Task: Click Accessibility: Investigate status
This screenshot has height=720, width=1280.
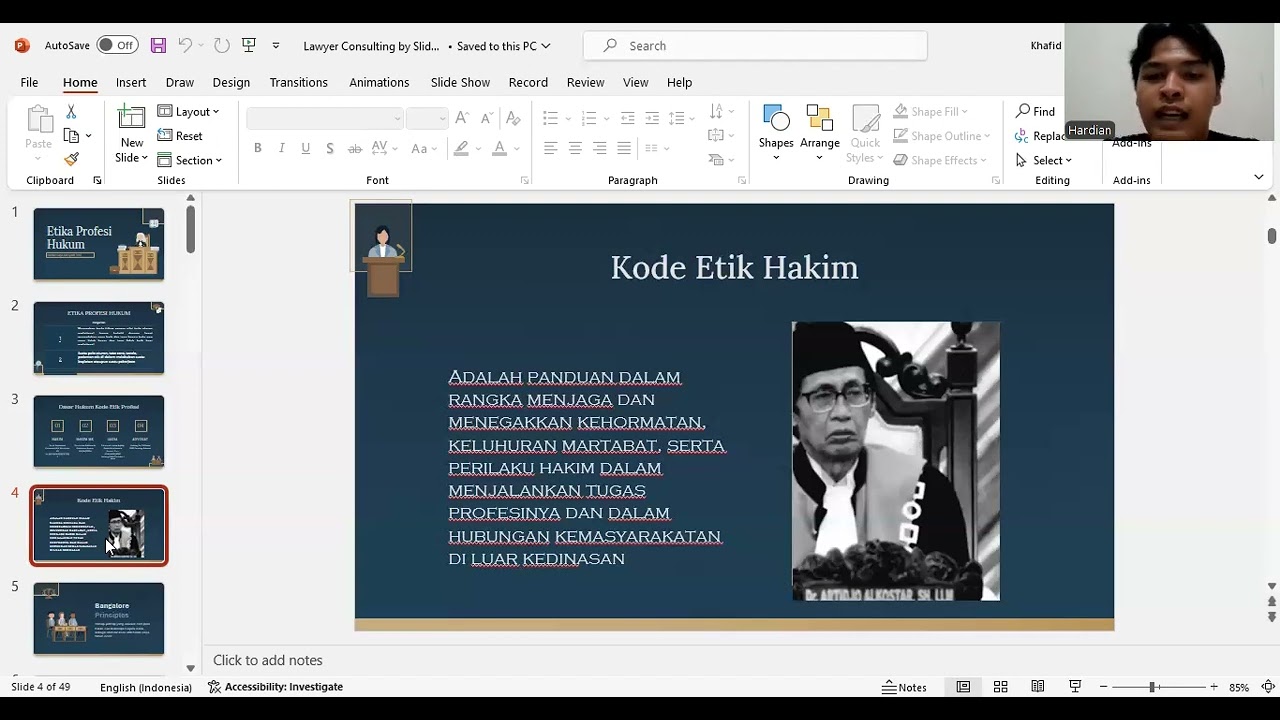Action: tap(275, 687)
